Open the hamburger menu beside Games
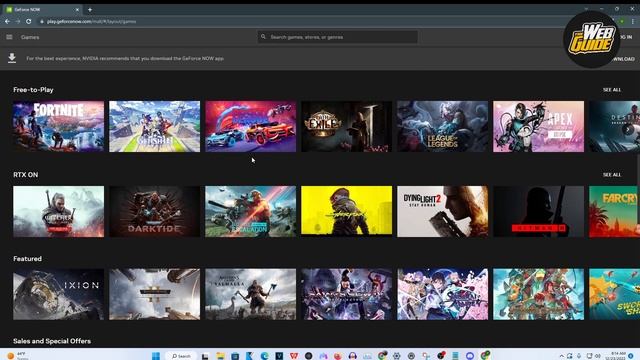640x360 pixels. 9,37
